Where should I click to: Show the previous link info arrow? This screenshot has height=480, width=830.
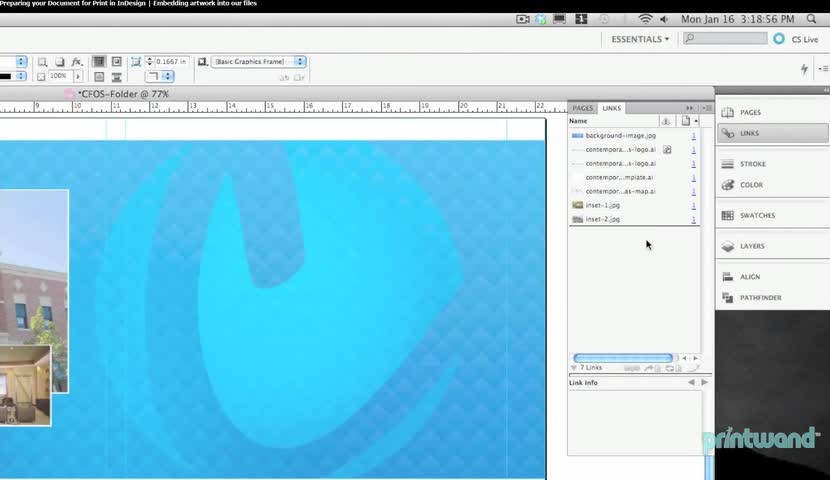(691, 382)
